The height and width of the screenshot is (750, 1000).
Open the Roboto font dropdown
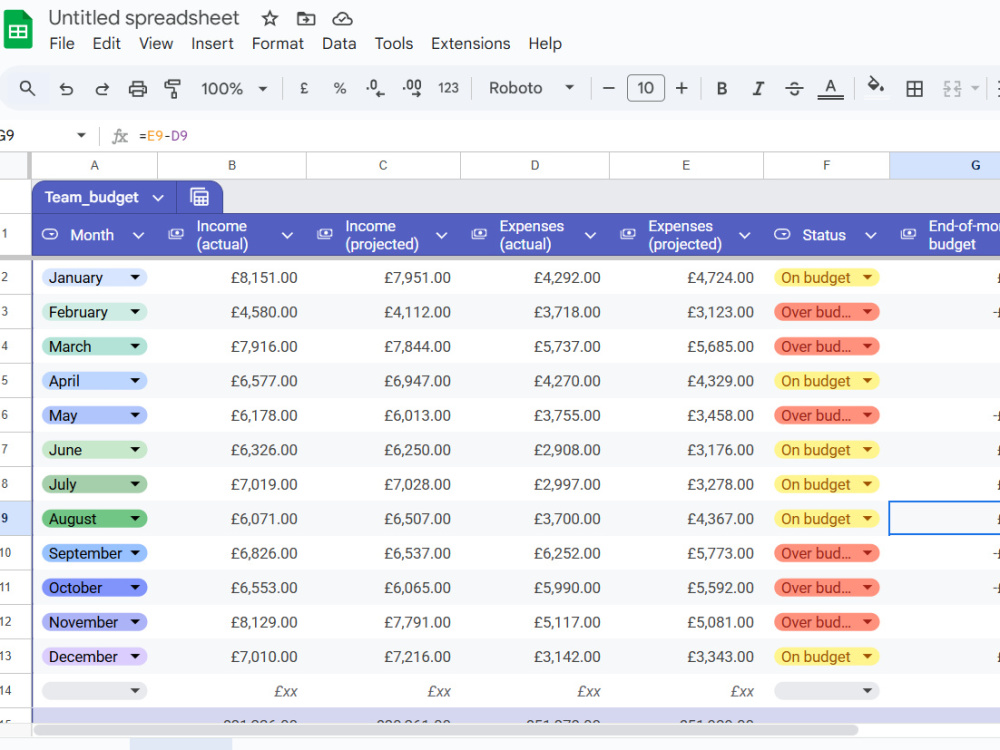point(531,88)
